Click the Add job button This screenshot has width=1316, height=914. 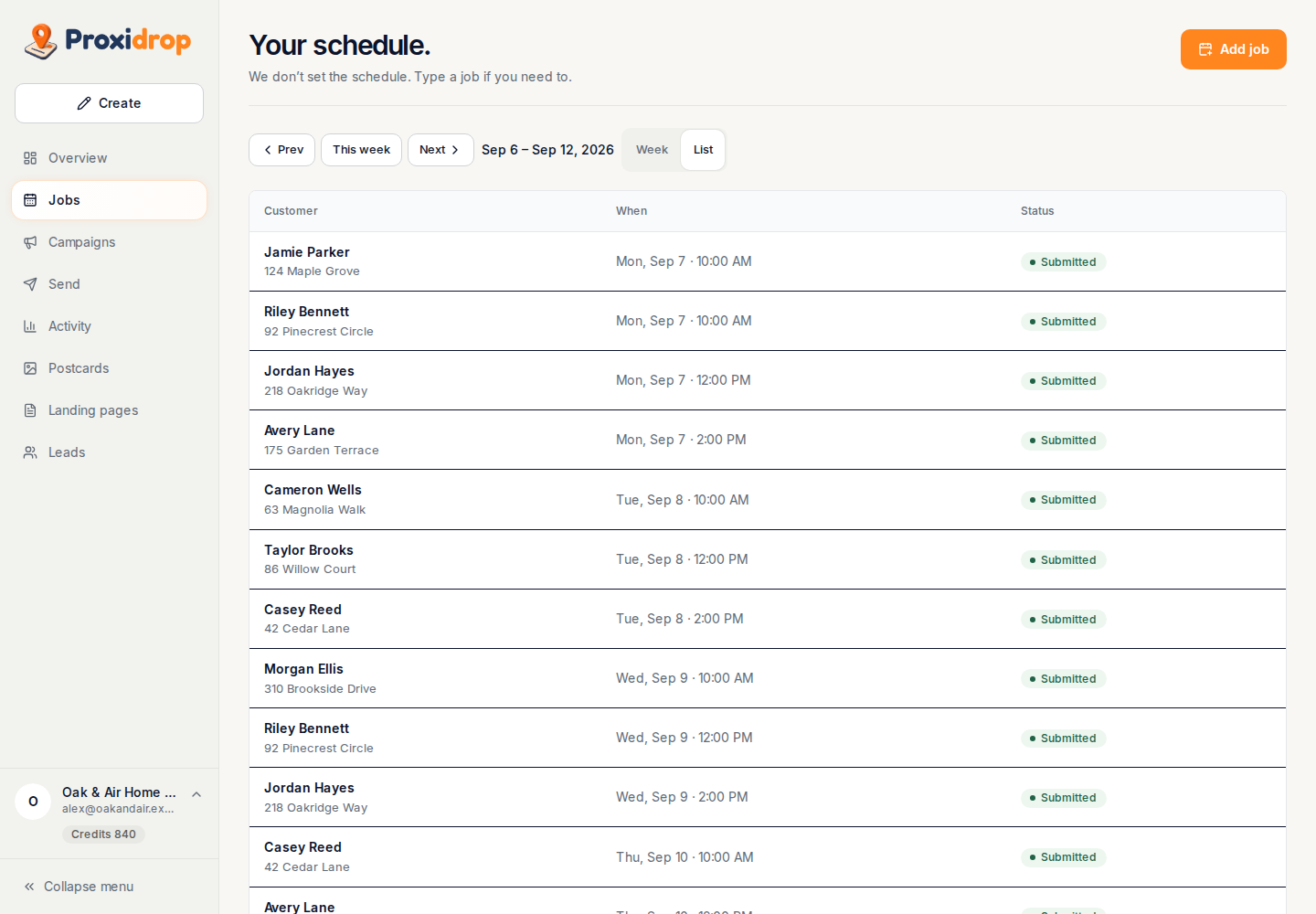pos(1234,49)
